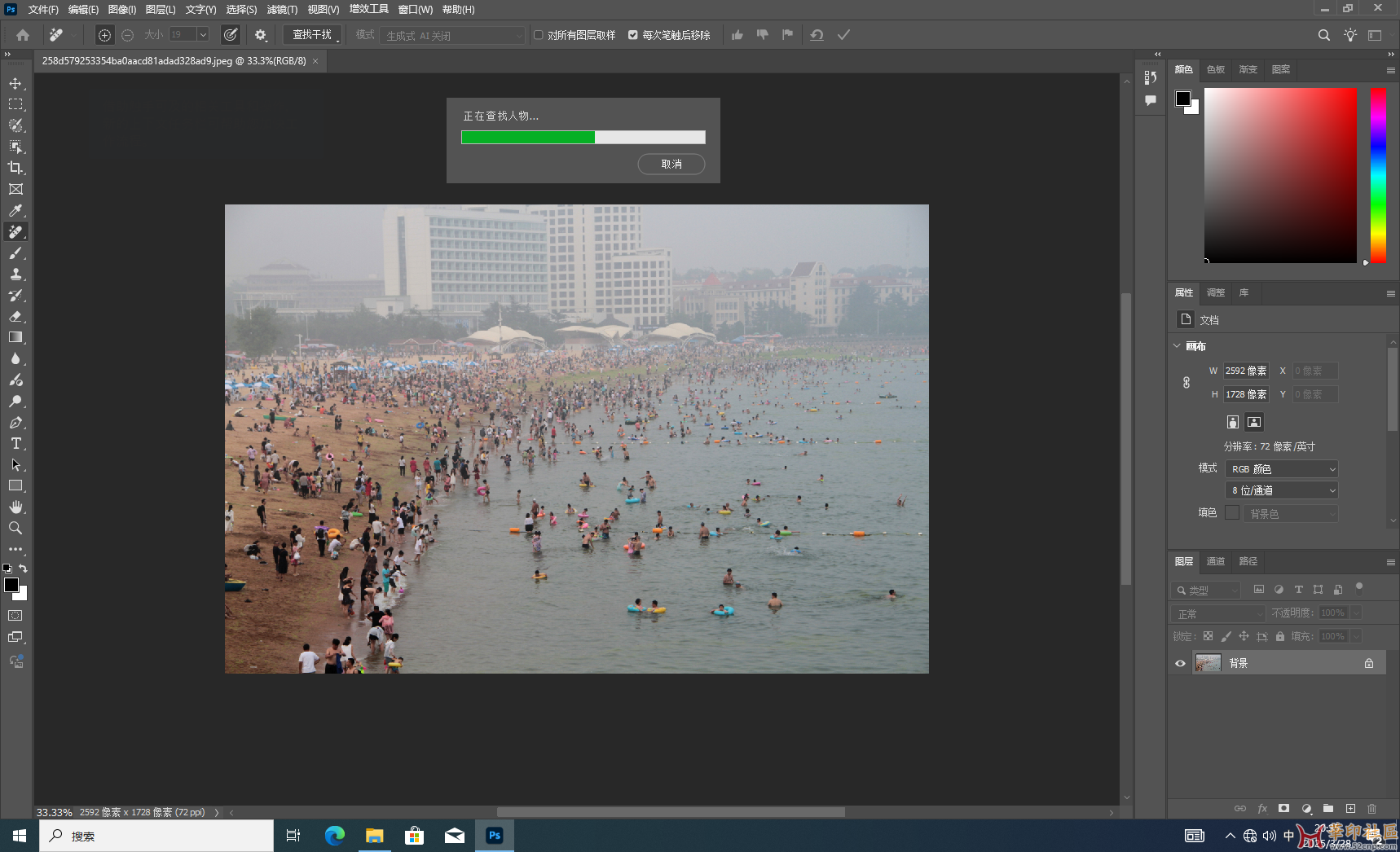This screenshot has height=852, width=1400.
Task: Open the 滤镜(T) menu
Action: (282, 10)
